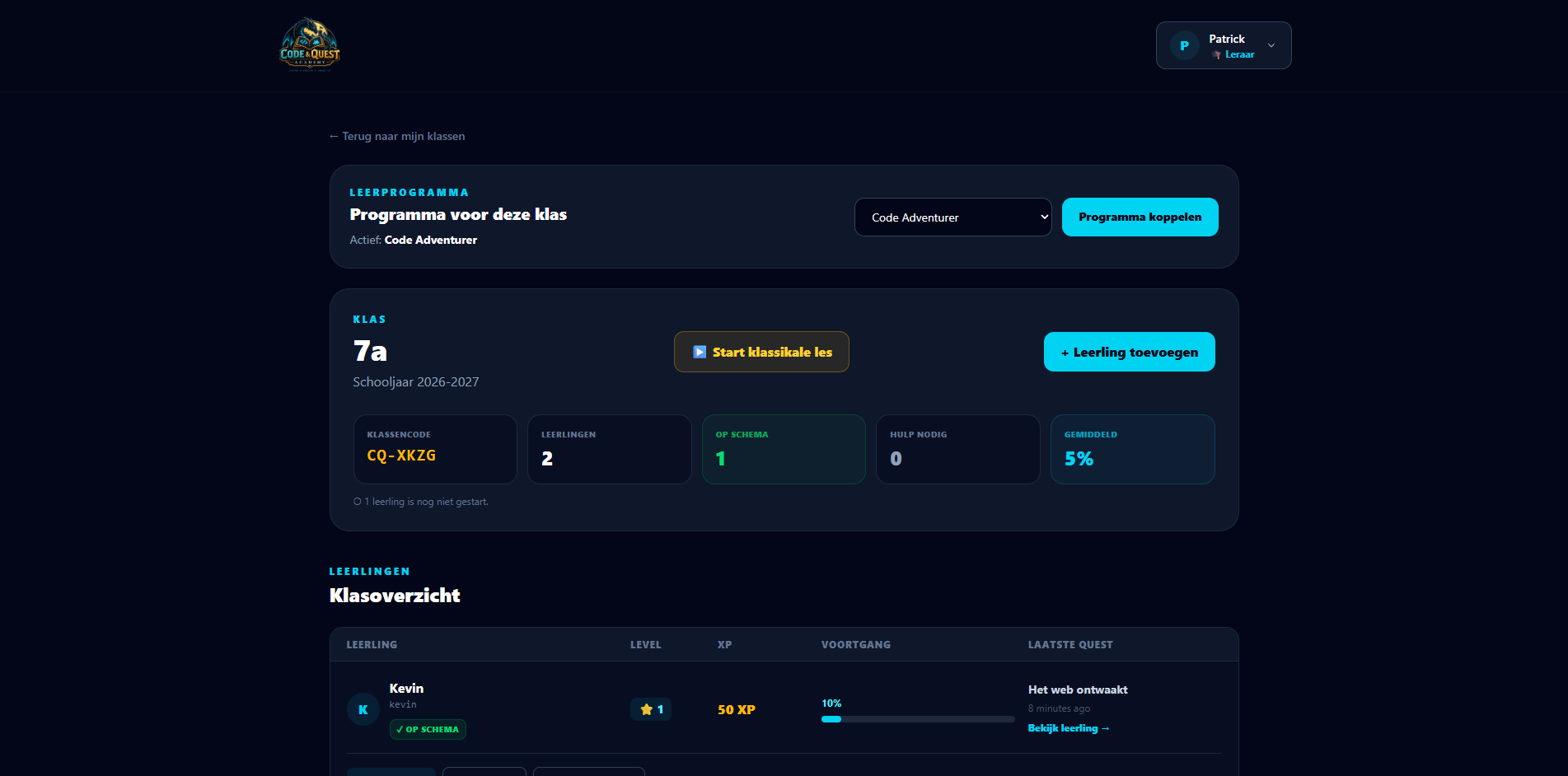Click the Code & Quest Academy logo
Image resolution: width=1568 pixels, height=776 pixels.
[x=310, y=45]
